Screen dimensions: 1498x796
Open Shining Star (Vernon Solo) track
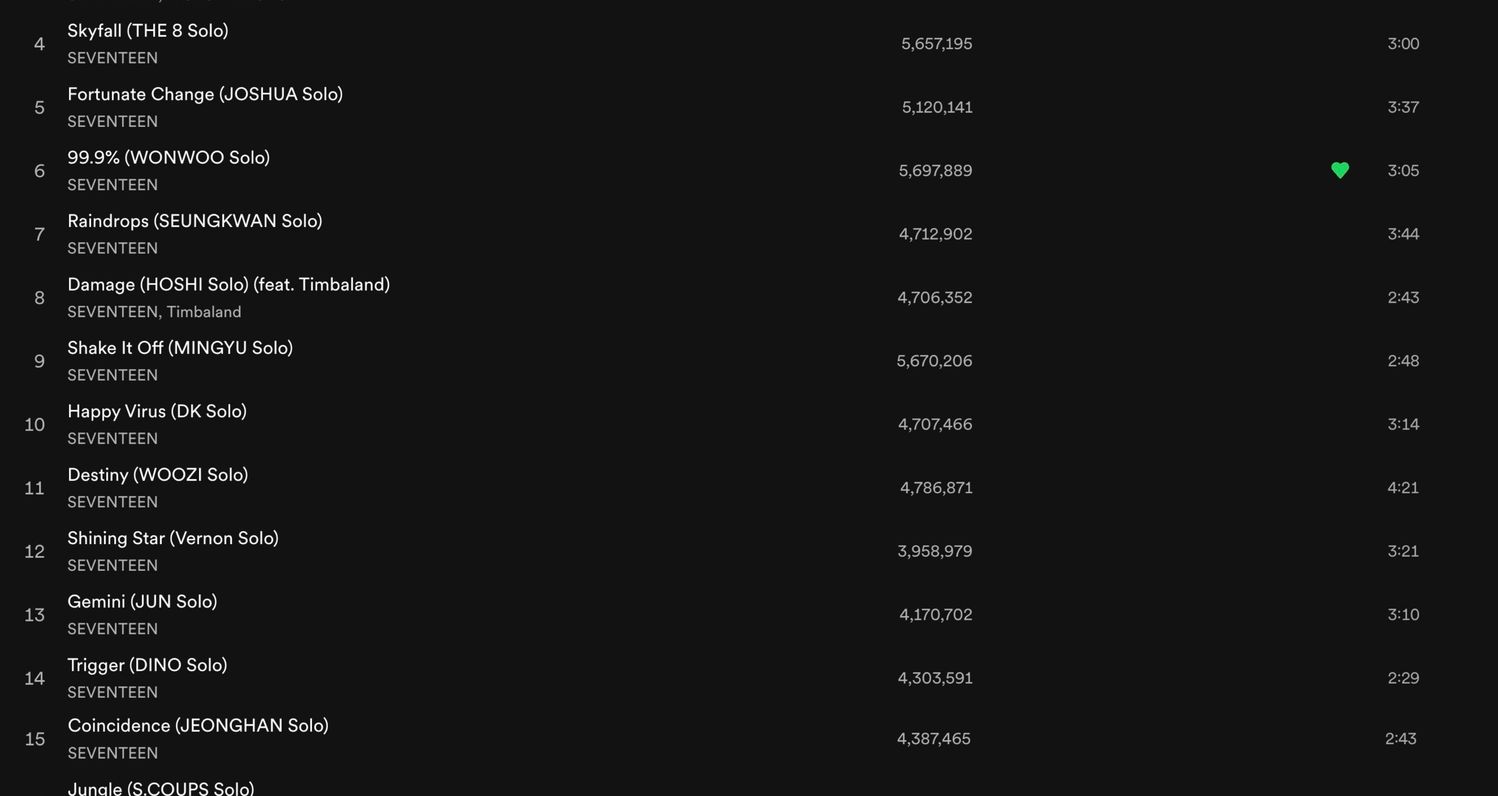pyautogui.click(x=173, y=538)
